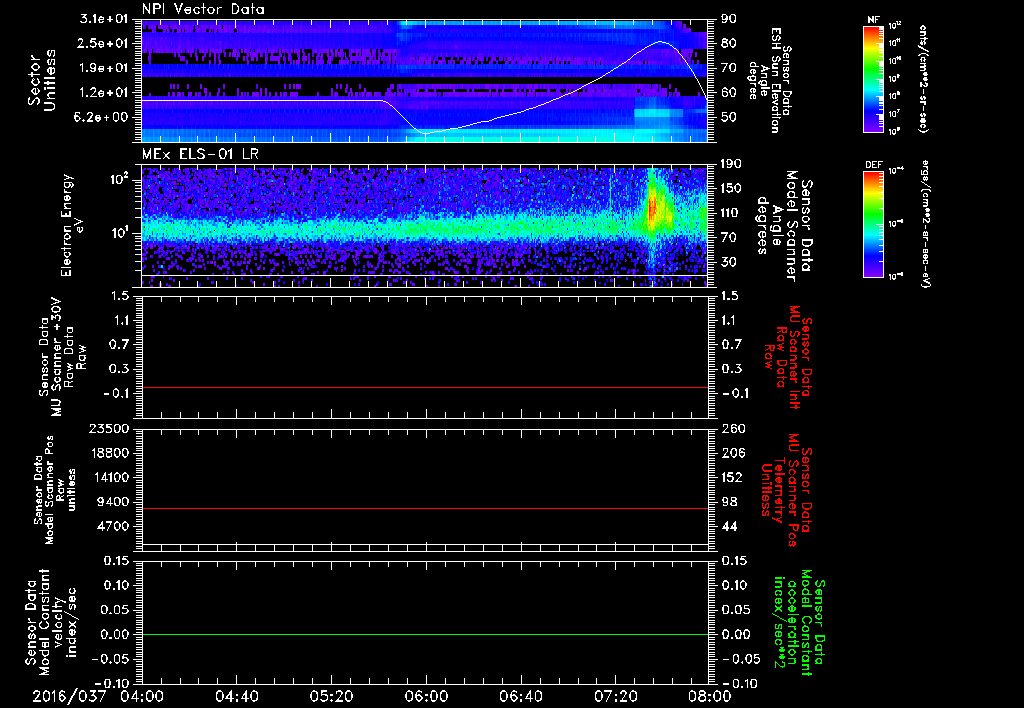Viewport: 1024px width, 708px height.
Task: Click the "90" sun elevation tick label
Action: 729,19
